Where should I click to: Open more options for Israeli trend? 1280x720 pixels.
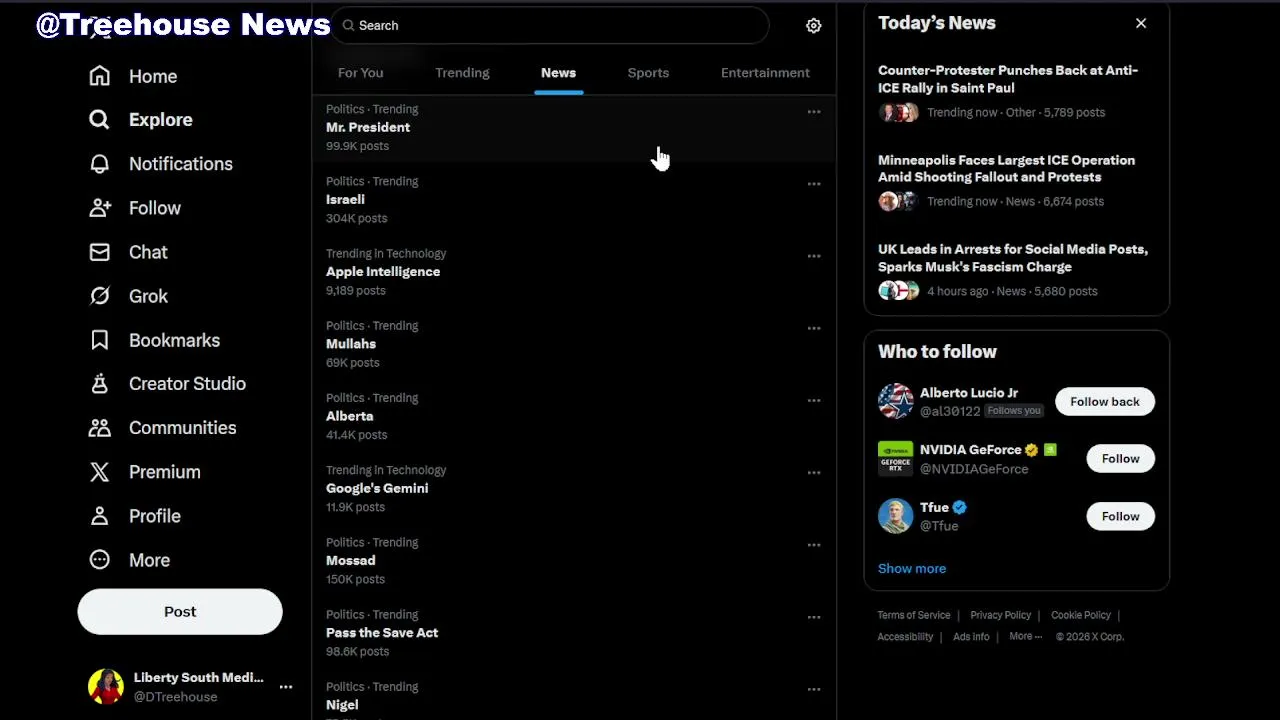[x=814, y=184]
